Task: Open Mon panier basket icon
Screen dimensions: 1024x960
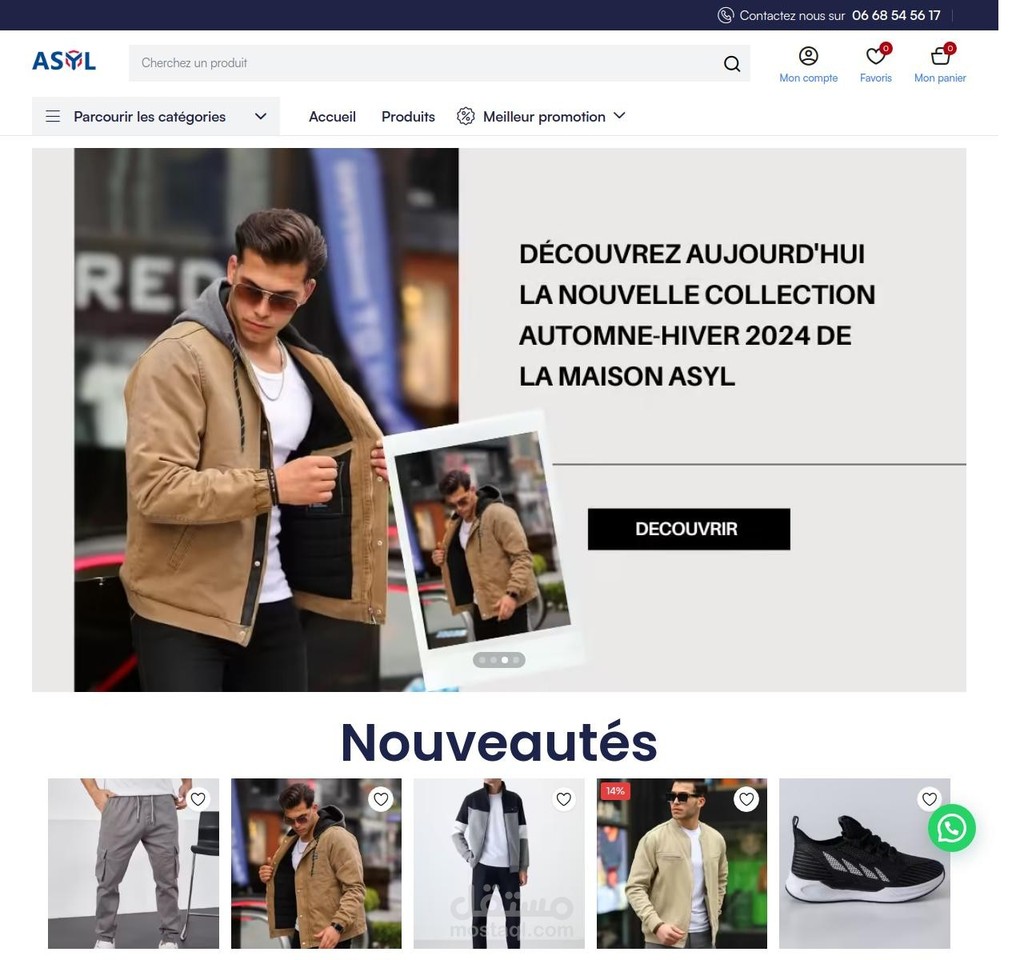Action: [x=940, y=56]
